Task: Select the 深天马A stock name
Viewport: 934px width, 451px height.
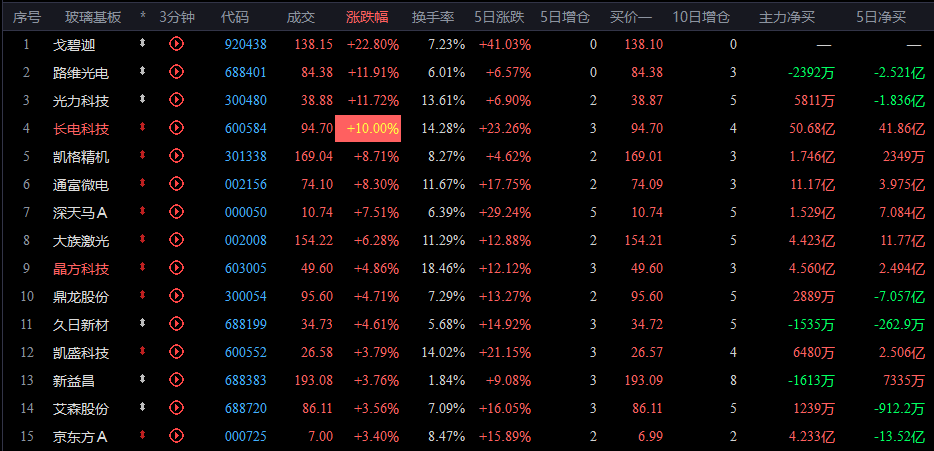Action: 80,213
